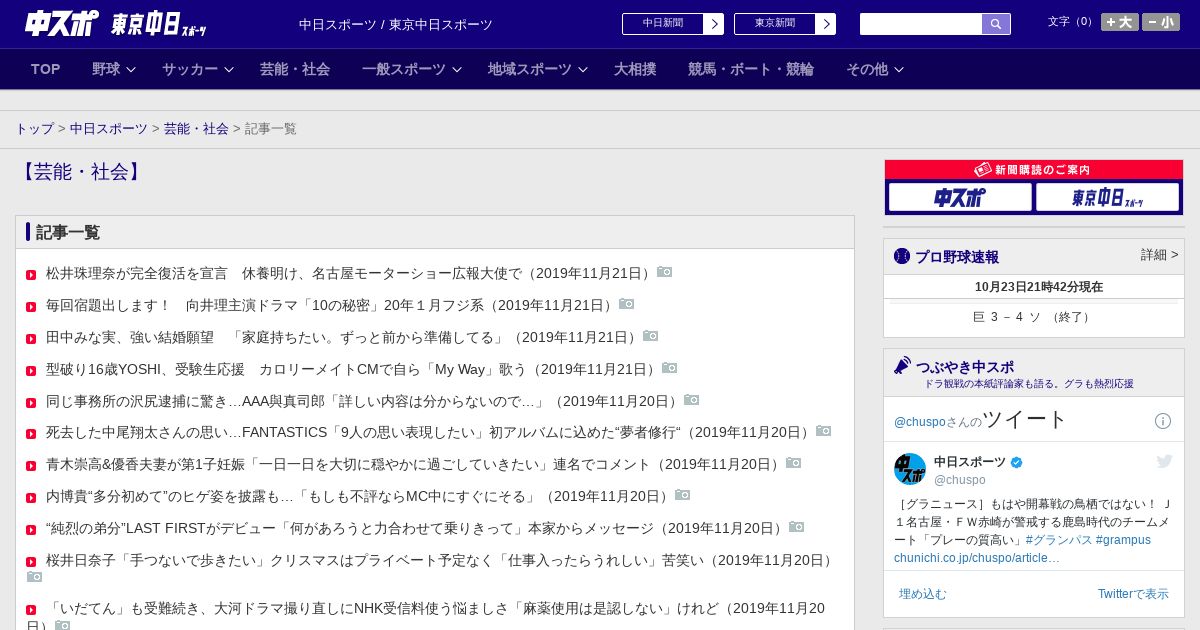Open the 東京新聞 site link button

(785, 24)
